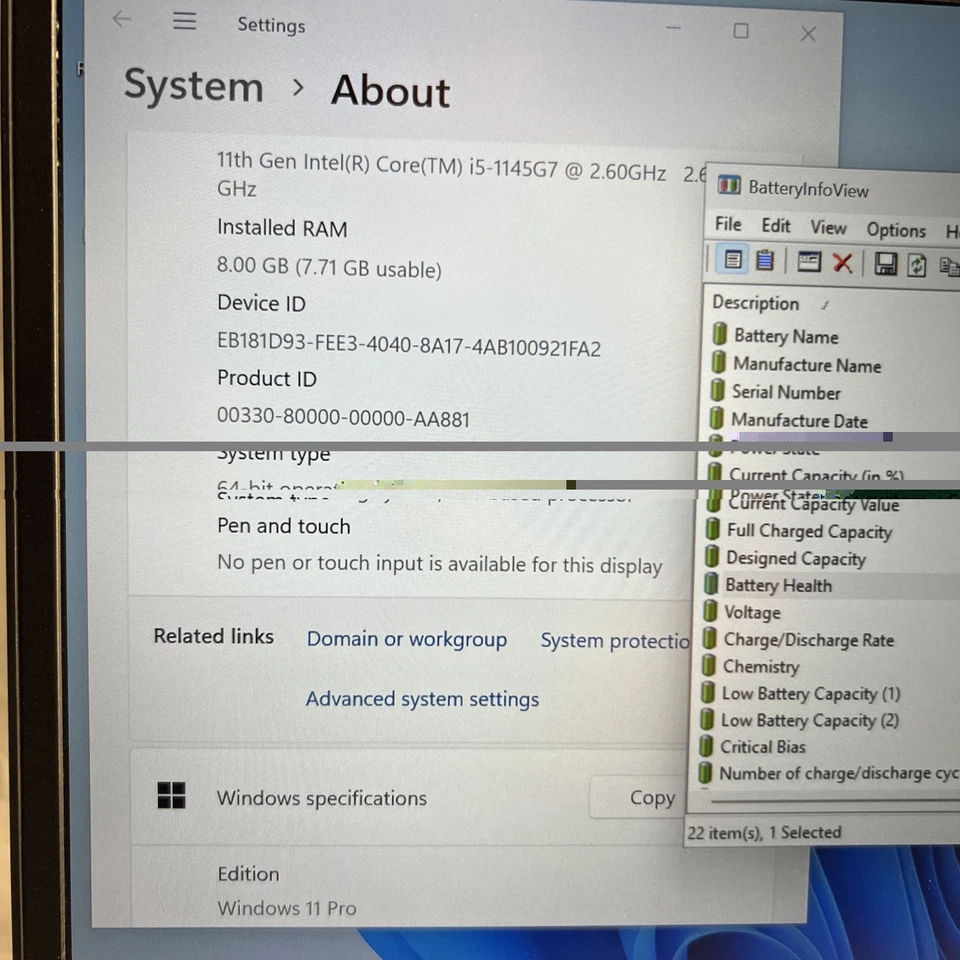The image size is (960, 960).
Task: Open the Settings hamburger navigation menu
Action: click(x=184, y=21)
